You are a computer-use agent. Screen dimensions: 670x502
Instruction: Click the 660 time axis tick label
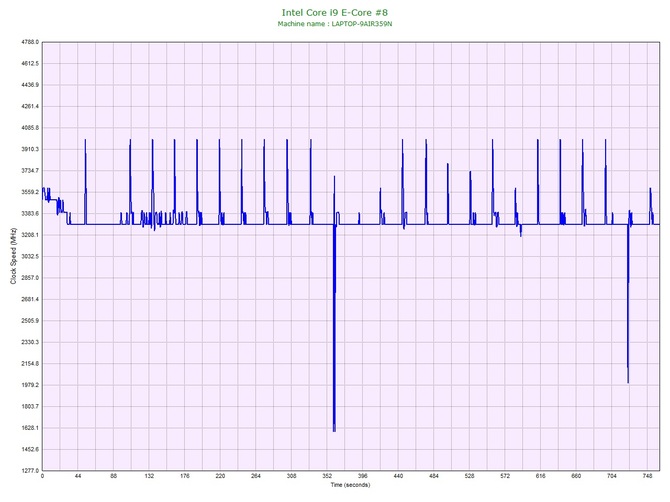(576, 476)
